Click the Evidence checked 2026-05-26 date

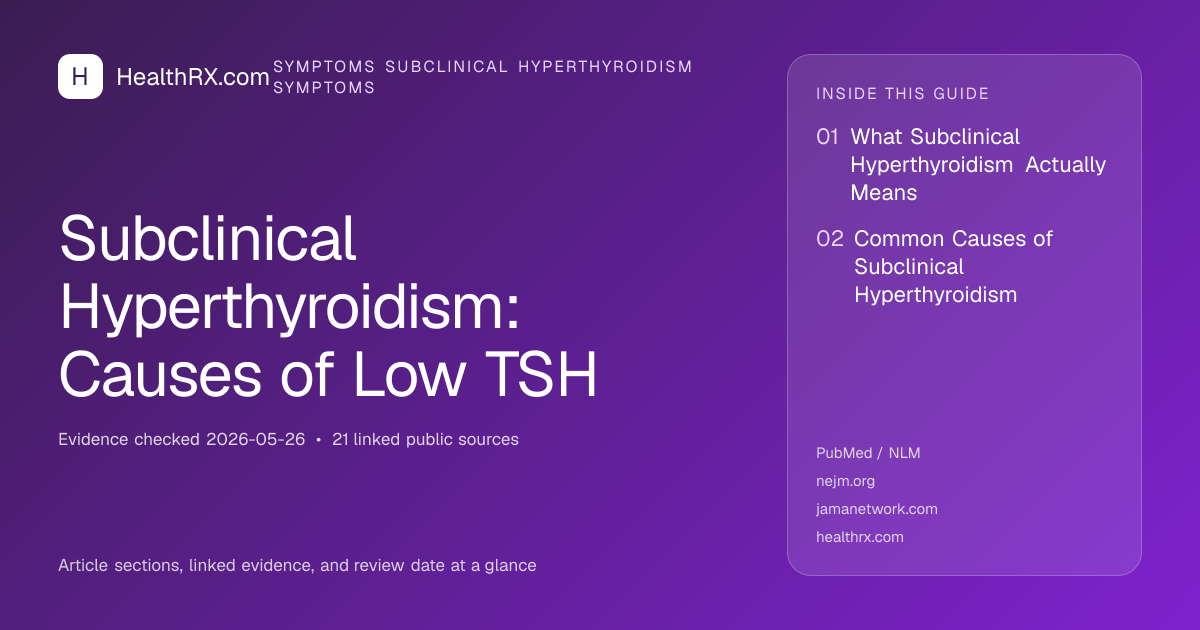[181, 439]
